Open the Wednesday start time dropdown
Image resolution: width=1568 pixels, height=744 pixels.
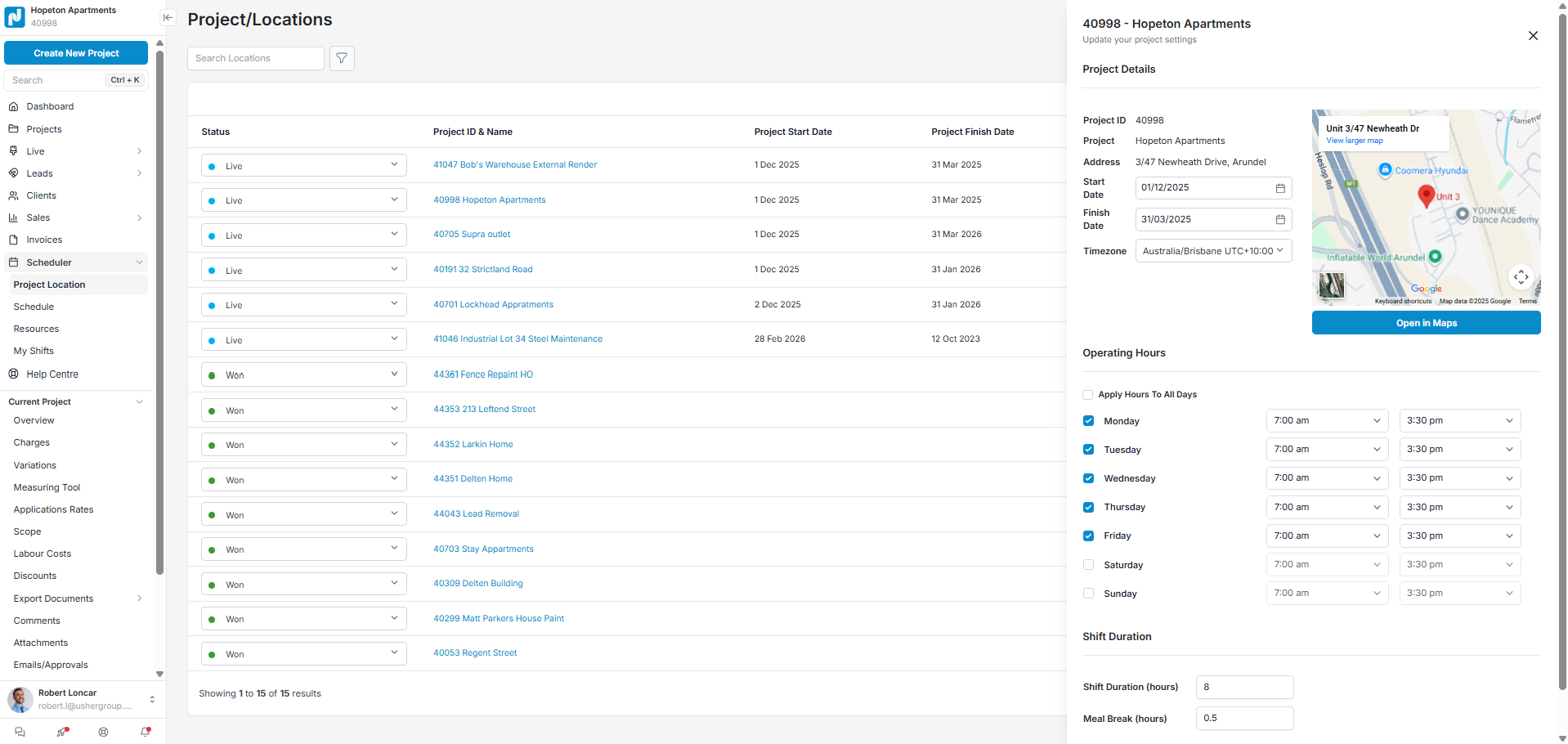1326,478
